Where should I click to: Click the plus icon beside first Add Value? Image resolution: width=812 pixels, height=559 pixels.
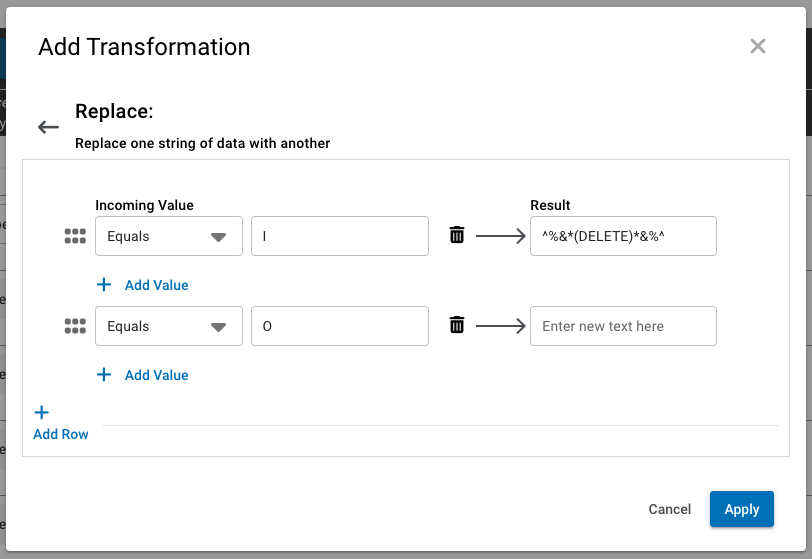[104, 284]
